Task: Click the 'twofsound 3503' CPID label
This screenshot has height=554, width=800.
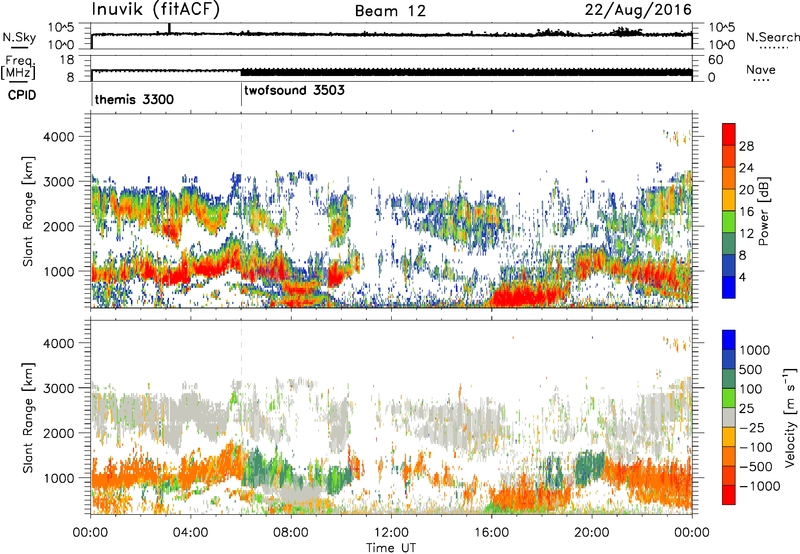Action: tap(294, 90)
